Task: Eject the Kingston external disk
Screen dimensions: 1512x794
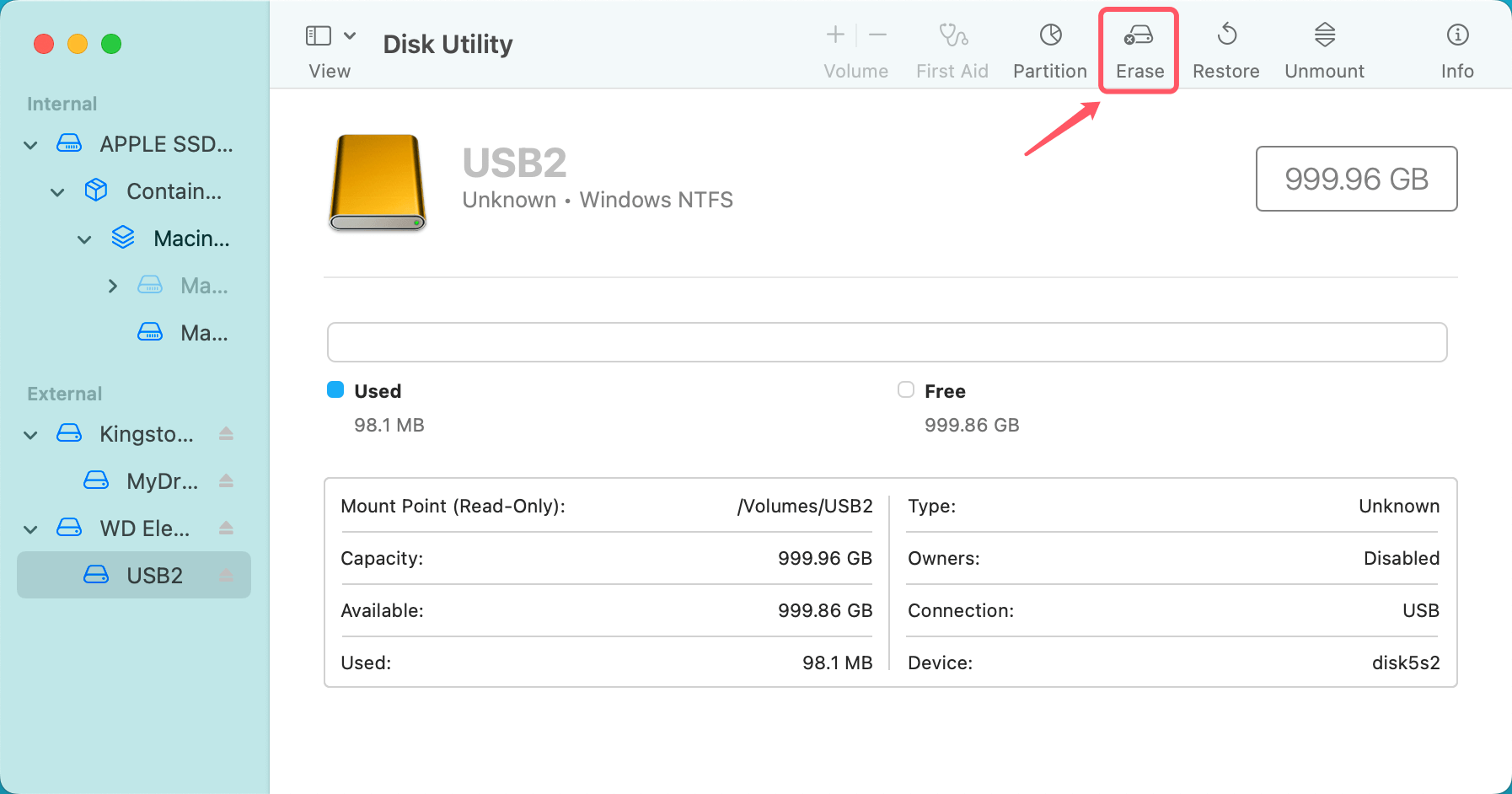Action: coord(227,433)
